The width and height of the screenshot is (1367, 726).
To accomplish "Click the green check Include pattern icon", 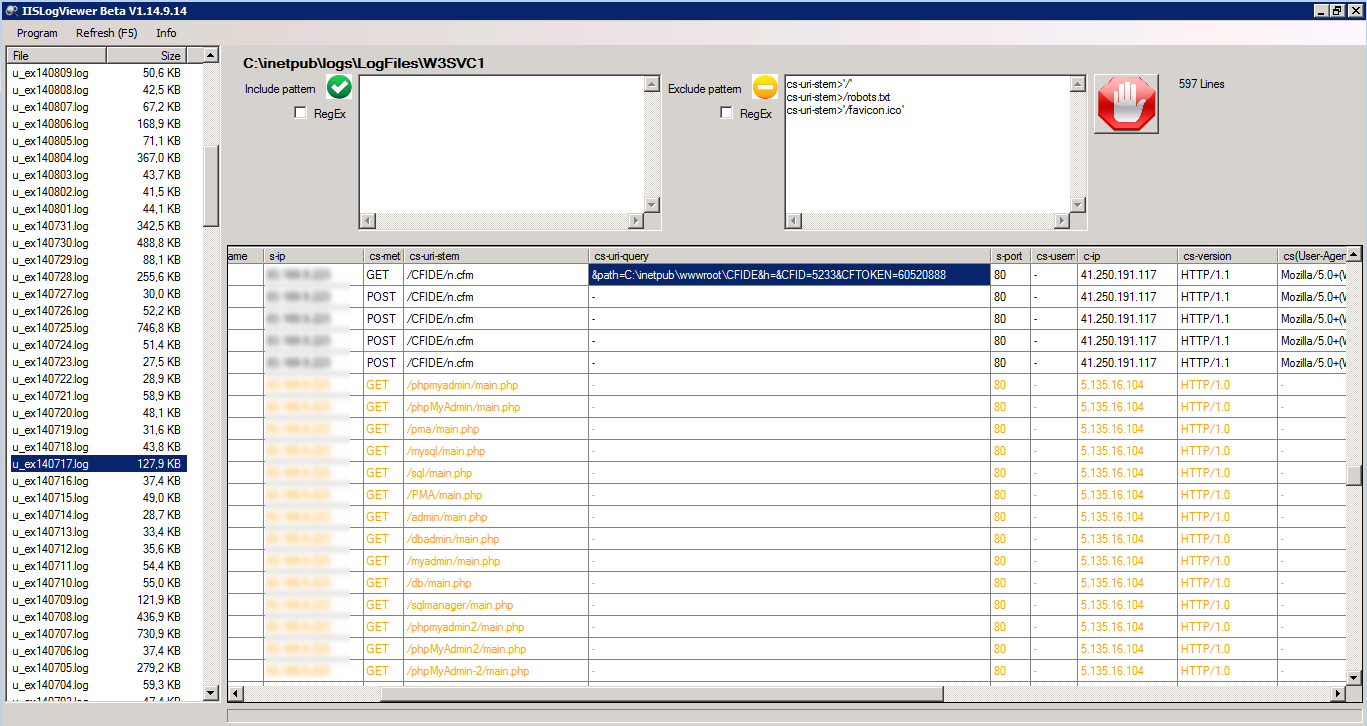I will coord(339,87).
